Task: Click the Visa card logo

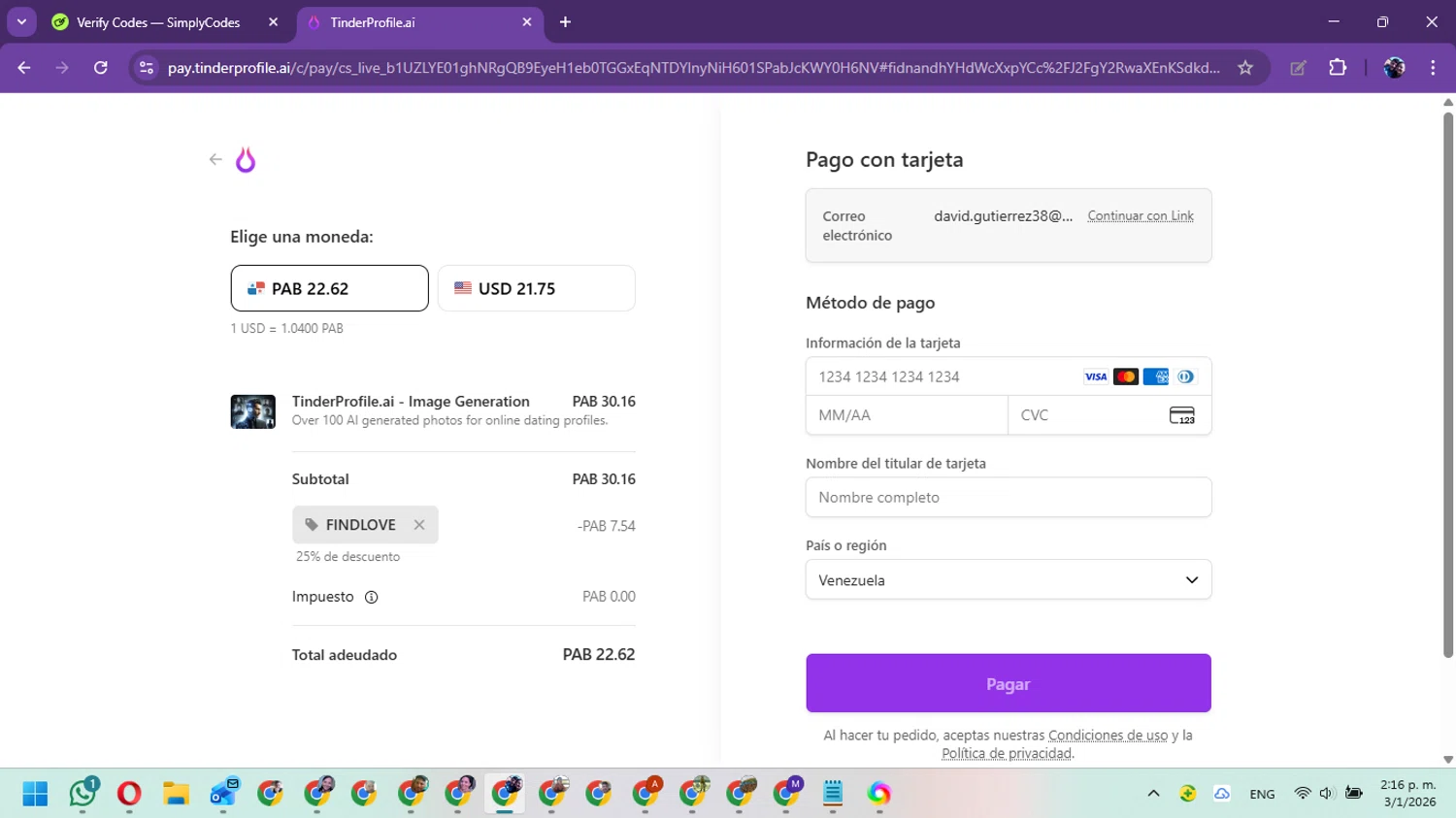Action: point(1096,376)
